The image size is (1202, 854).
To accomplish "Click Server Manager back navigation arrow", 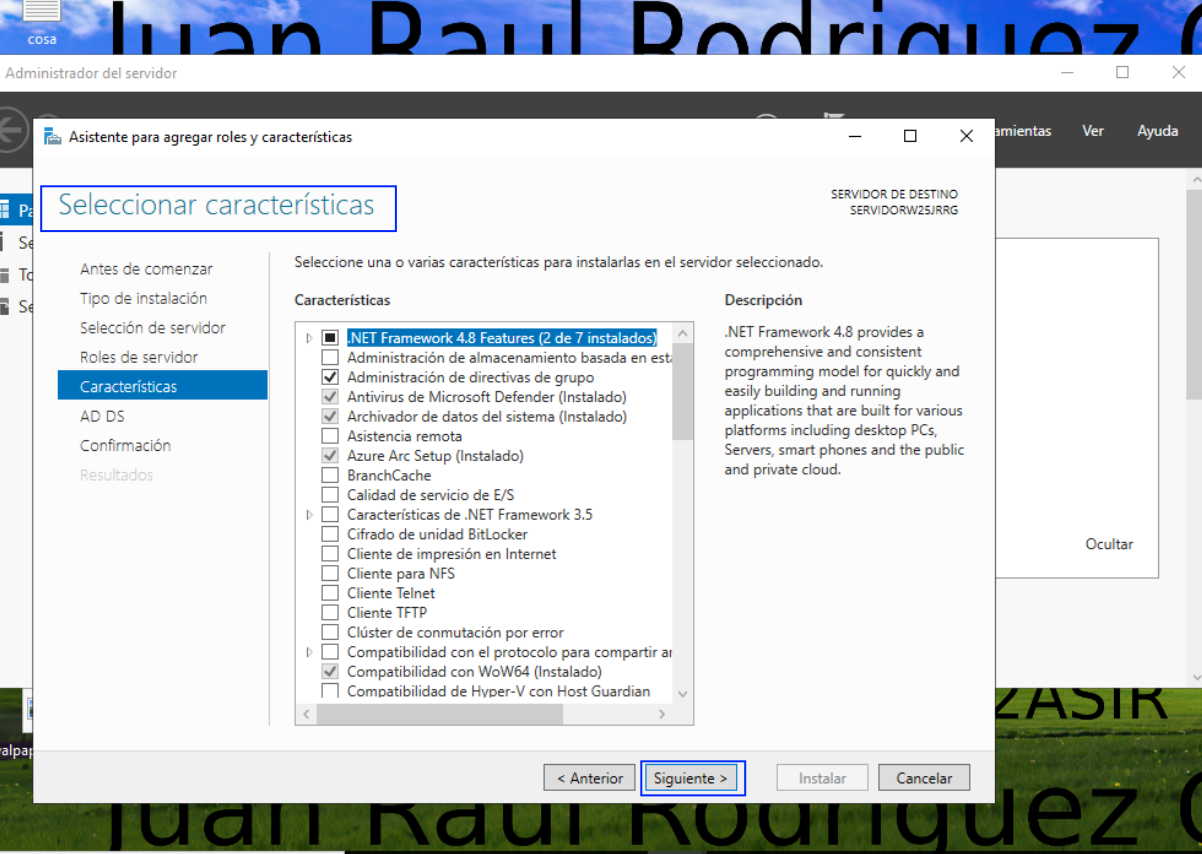I will 12,131.
